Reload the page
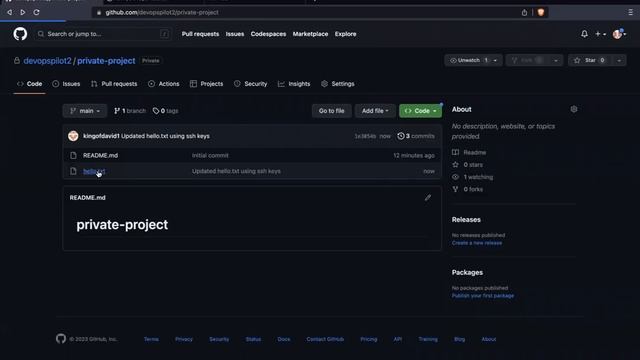Screen dimensions: 640x360 point(36,12)
